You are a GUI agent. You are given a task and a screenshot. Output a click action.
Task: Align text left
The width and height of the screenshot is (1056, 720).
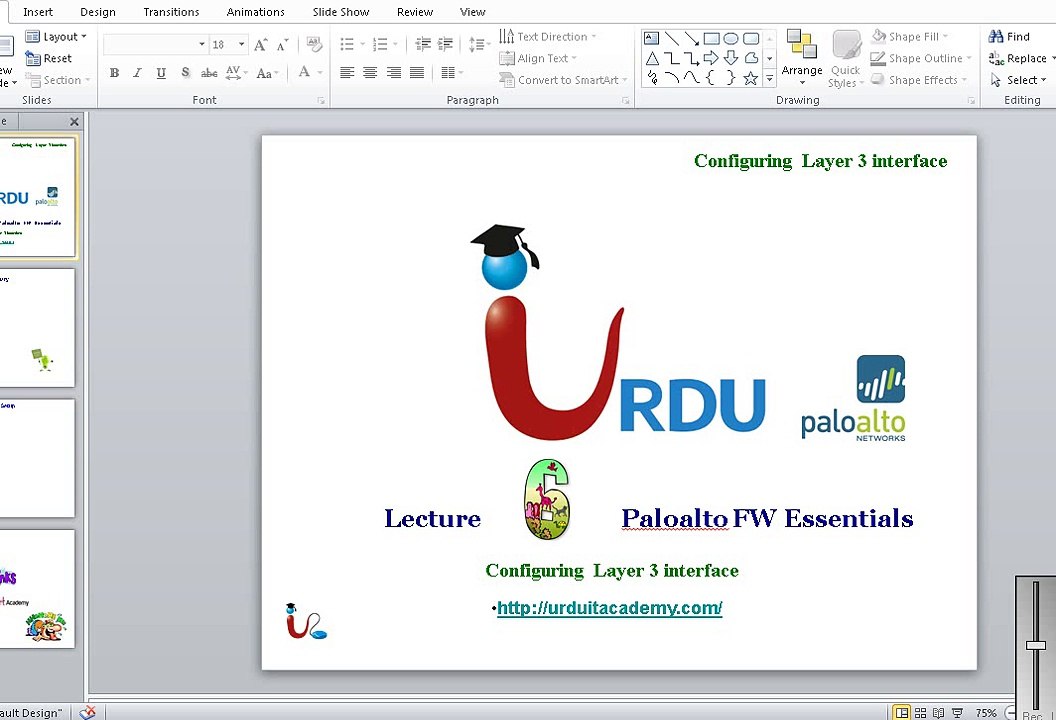pos(347,73)
